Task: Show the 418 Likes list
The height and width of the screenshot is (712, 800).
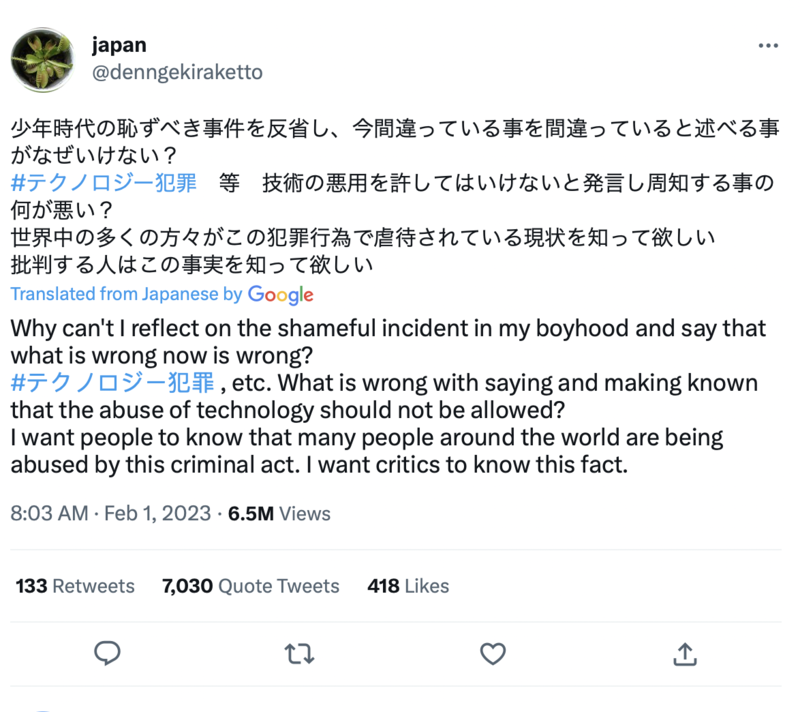Action: [408, 586]
